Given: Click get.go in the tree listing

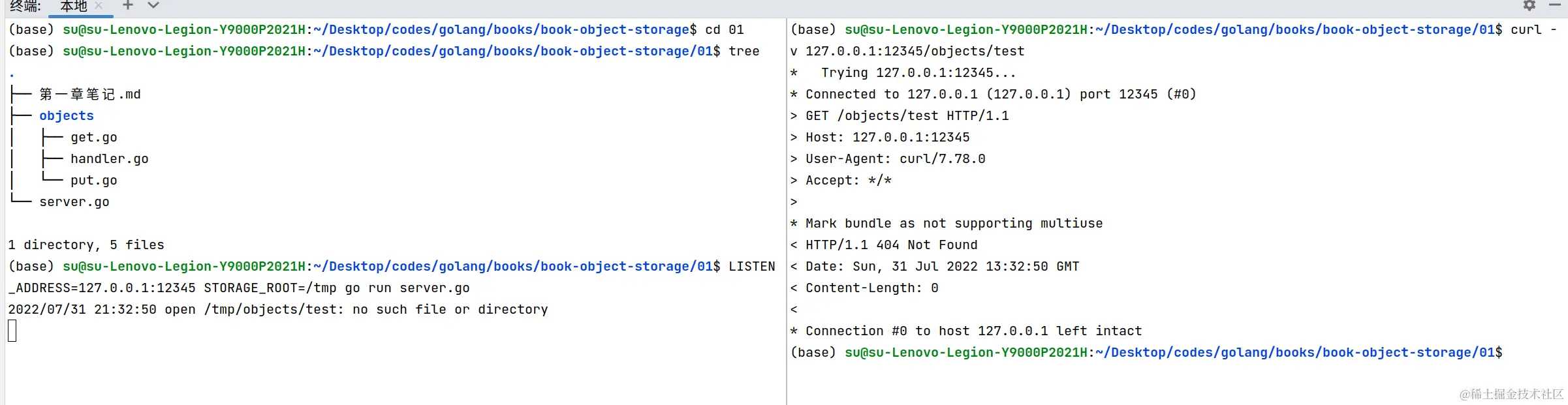Looking at the screenshot, I should coord(94,137).
